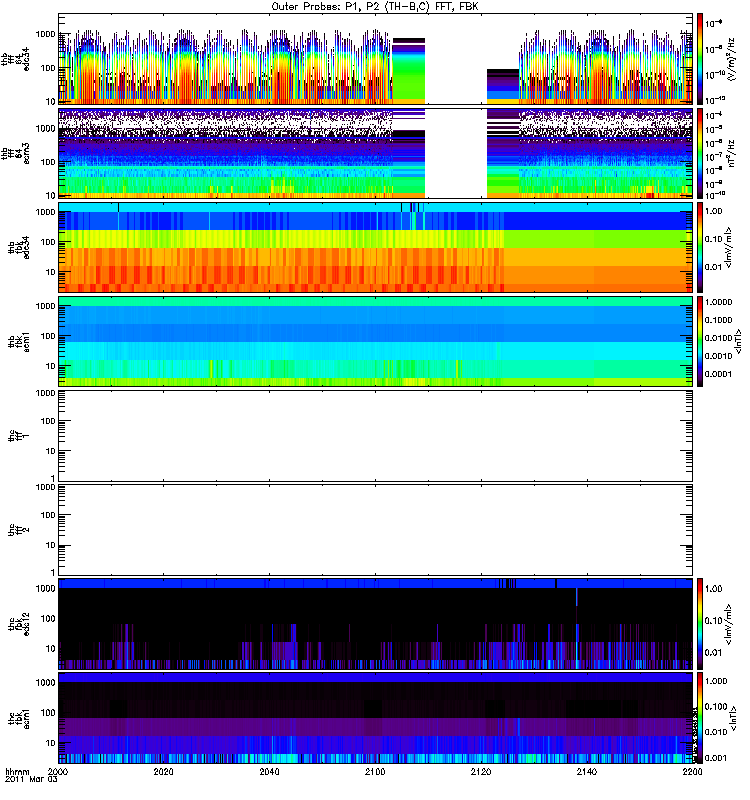Click the thc fbk scm1 bottom panel
This screenshot has width=750, height=800.
pos(376,718)
